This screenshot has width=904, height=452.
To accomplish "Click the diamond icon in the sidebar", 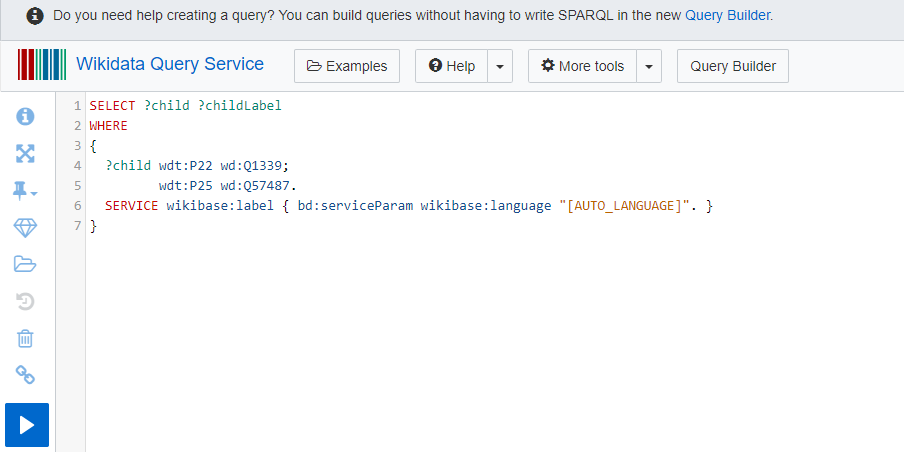I will coord(26,228).
